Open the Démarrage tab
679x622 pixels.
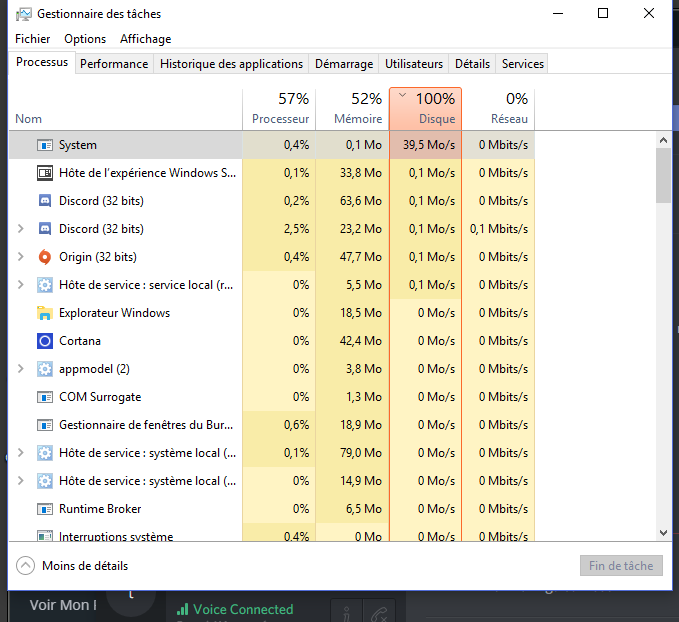344,64
